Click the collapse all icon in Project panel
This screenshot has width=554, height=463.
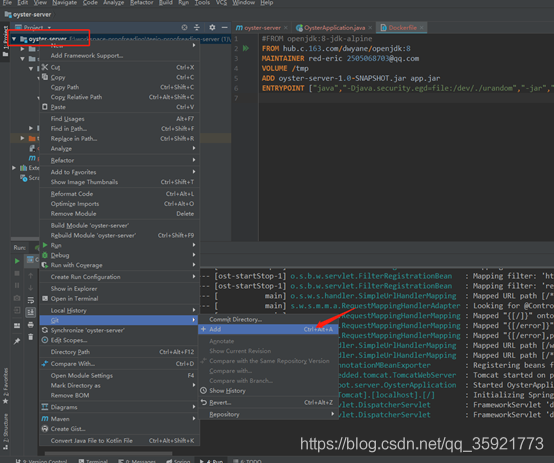point(197,27)
